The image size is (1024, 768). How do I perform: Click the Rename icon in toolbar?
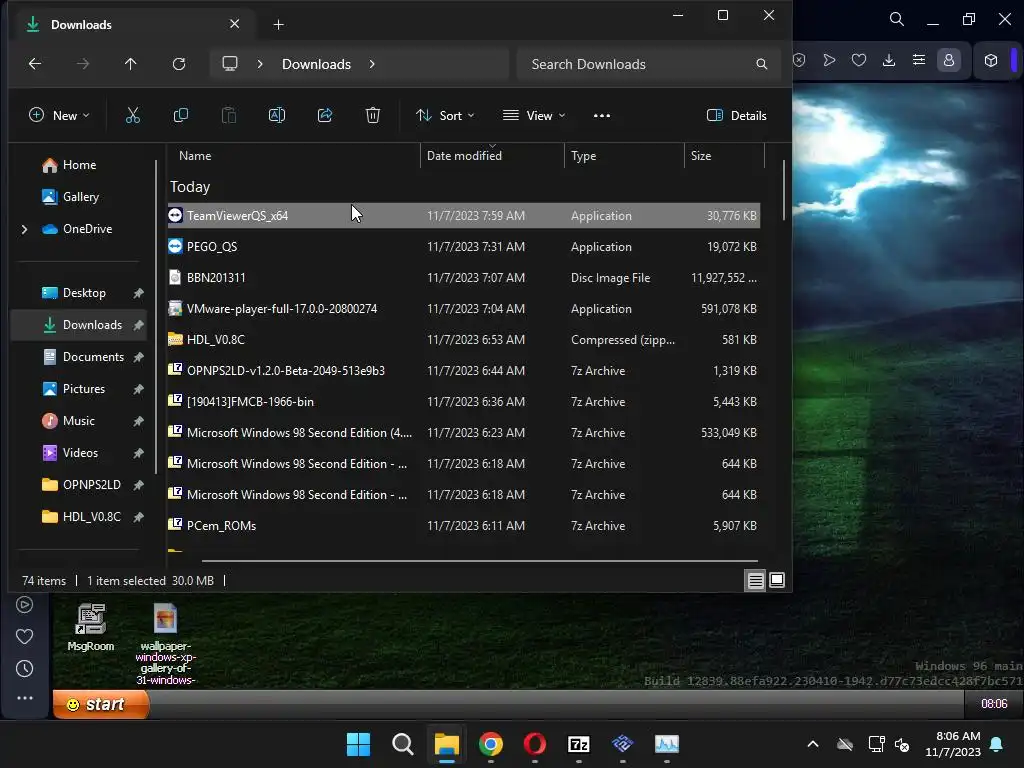277,116
